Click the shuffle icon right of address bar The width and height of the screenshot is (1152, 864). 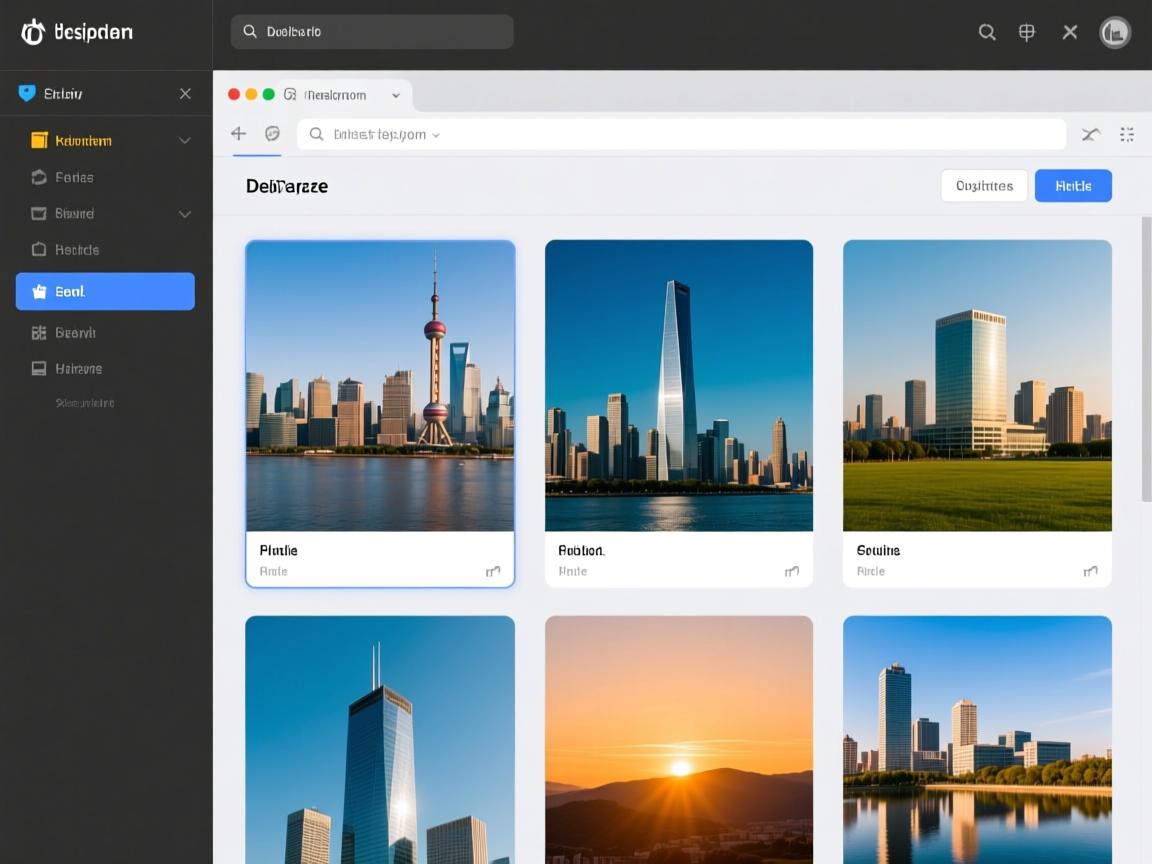(1090, 134)
